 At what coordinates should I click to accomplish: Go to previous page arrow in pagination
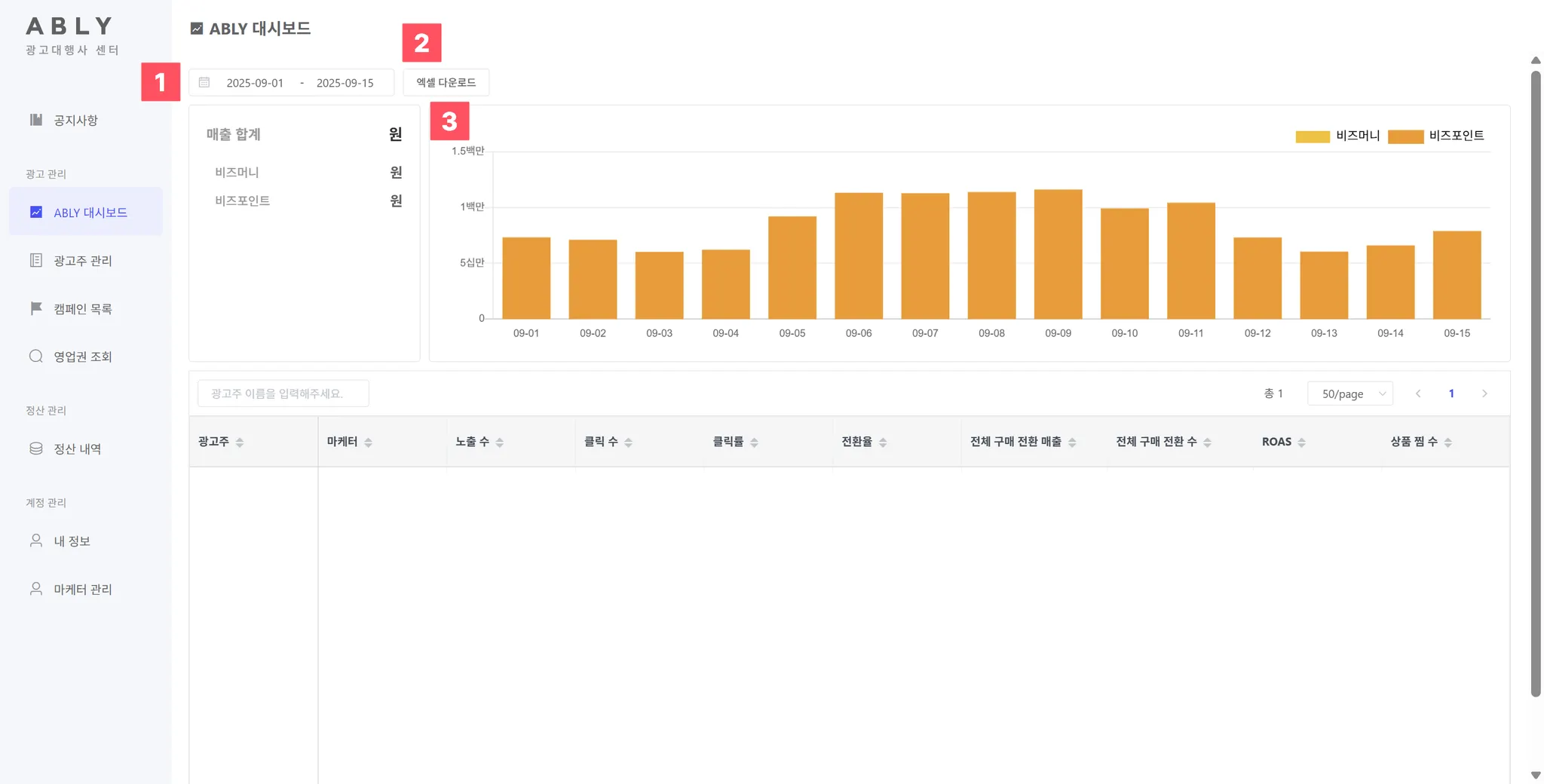click(x=1418, y=394)
